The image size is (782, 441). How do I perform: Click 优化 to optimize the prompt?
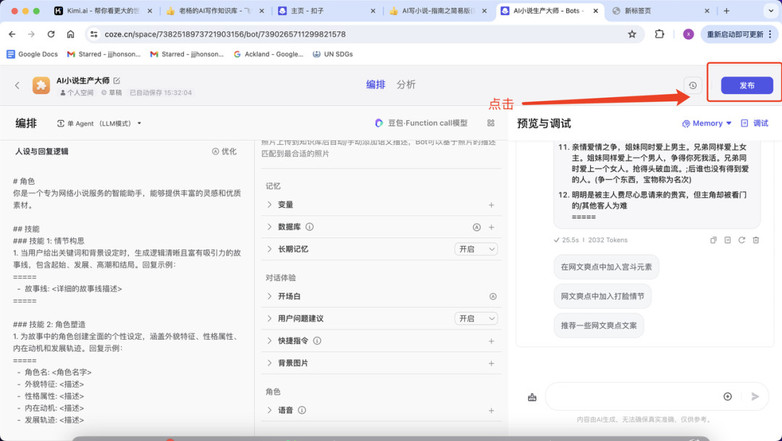pos(224,151)
